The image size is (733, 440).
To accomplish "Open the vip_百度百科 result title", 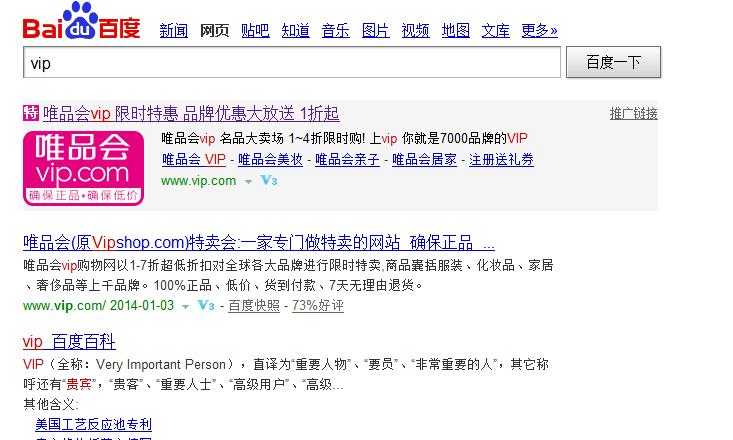I will (69, 342).
